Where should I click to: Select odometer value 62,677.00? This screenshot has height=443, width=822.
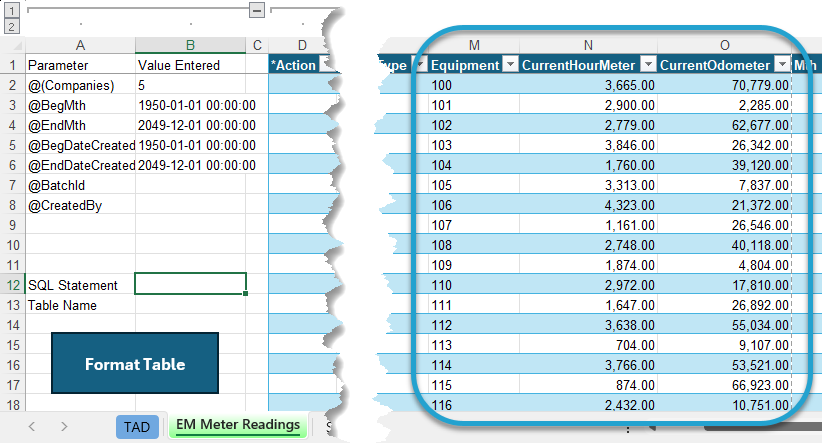pos(724,125)
